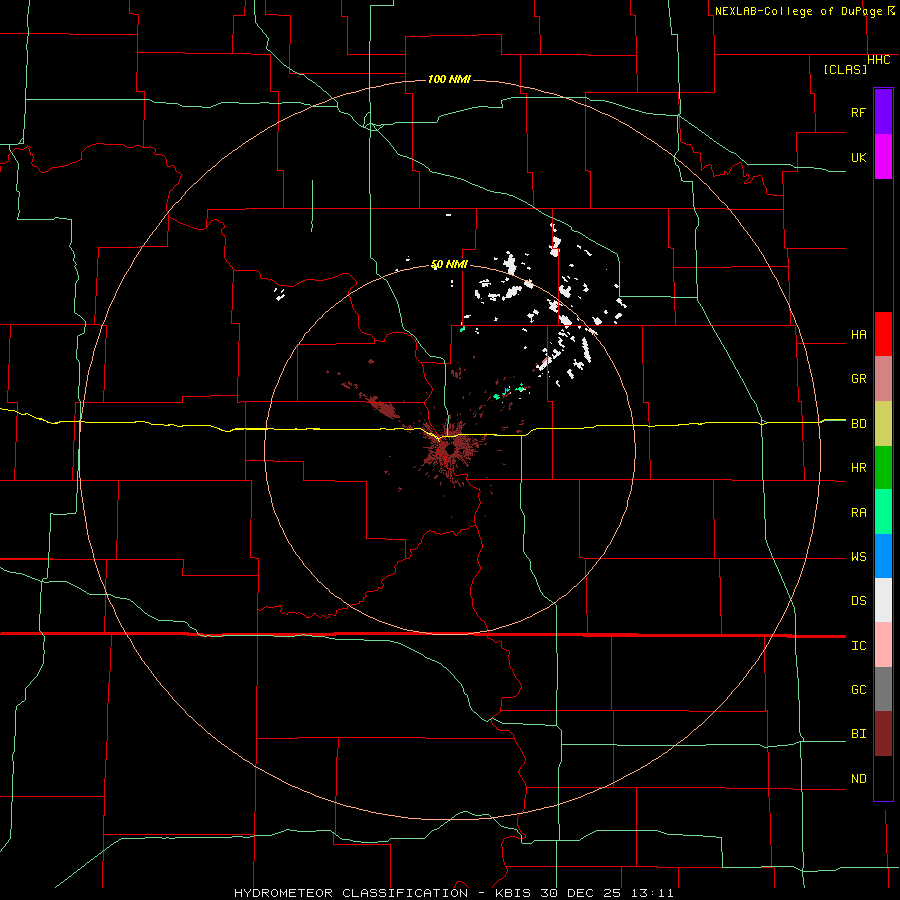Click the DS legend label
The height and width of the screenshot is (900, 900).
click(858, 601)
